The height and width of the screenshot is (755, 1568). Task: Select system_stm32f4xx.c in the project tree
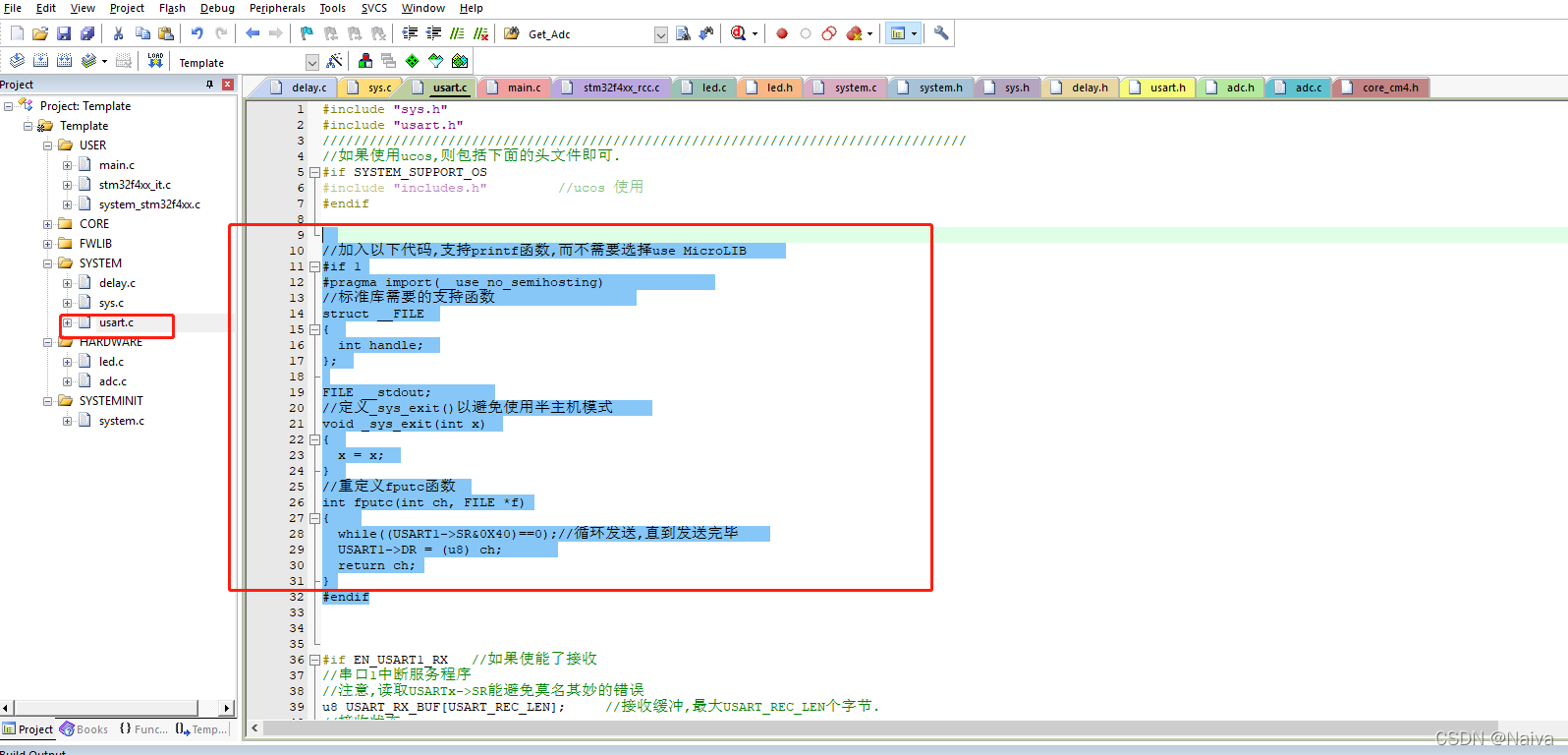tap(149, 204)
